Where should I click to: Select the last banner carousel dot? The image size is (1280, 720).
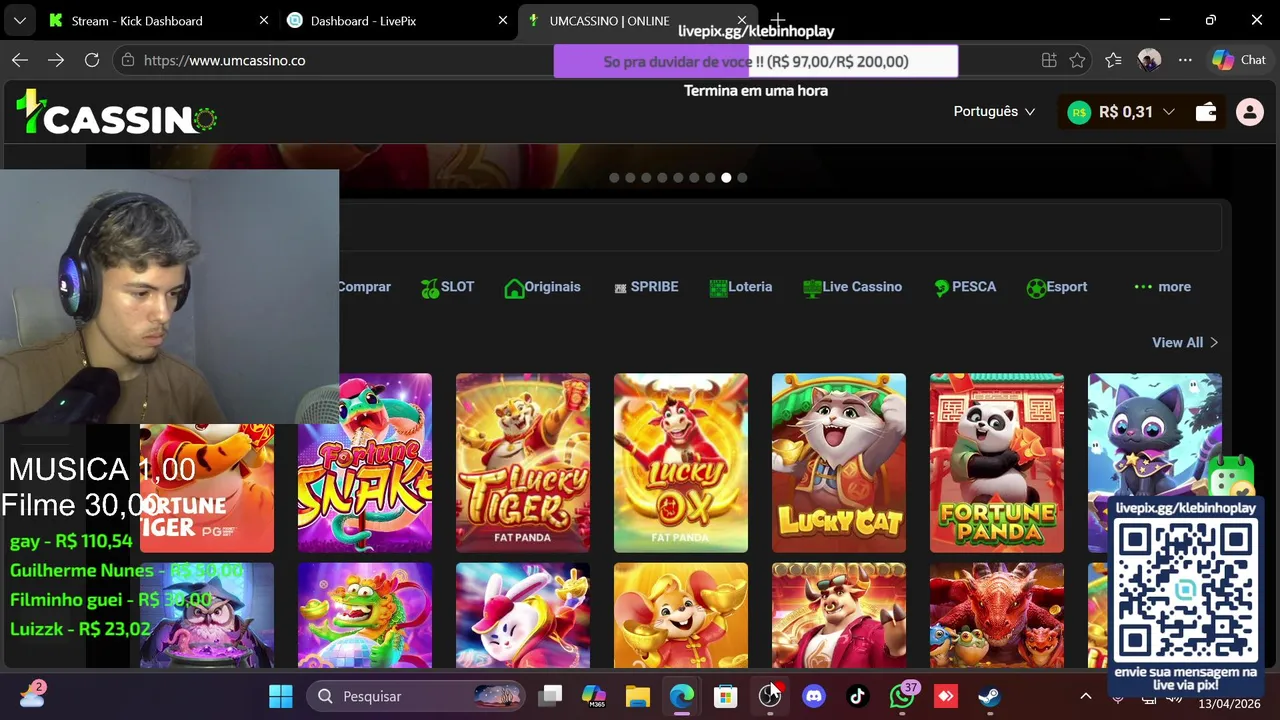click(742, 178)
